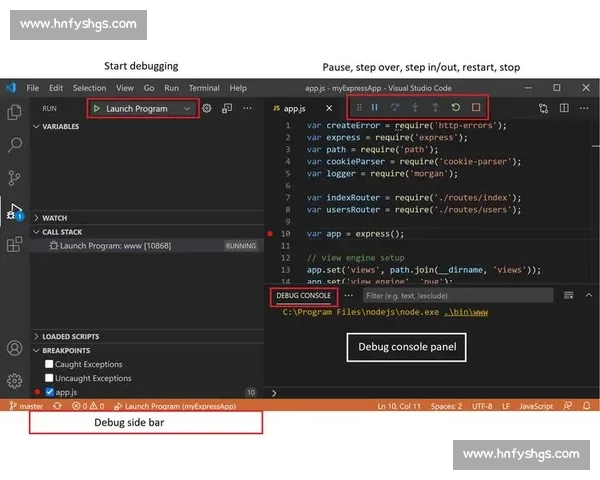Click Launch Program (myExpressApp) in status bar
Screen dimensions: 600x480
coord(175,406)
